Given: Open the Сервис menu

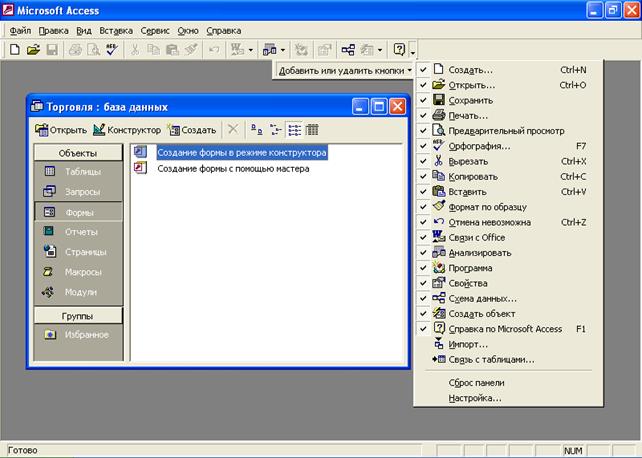Looking at the screenshot, I should (x=154, y=31).
